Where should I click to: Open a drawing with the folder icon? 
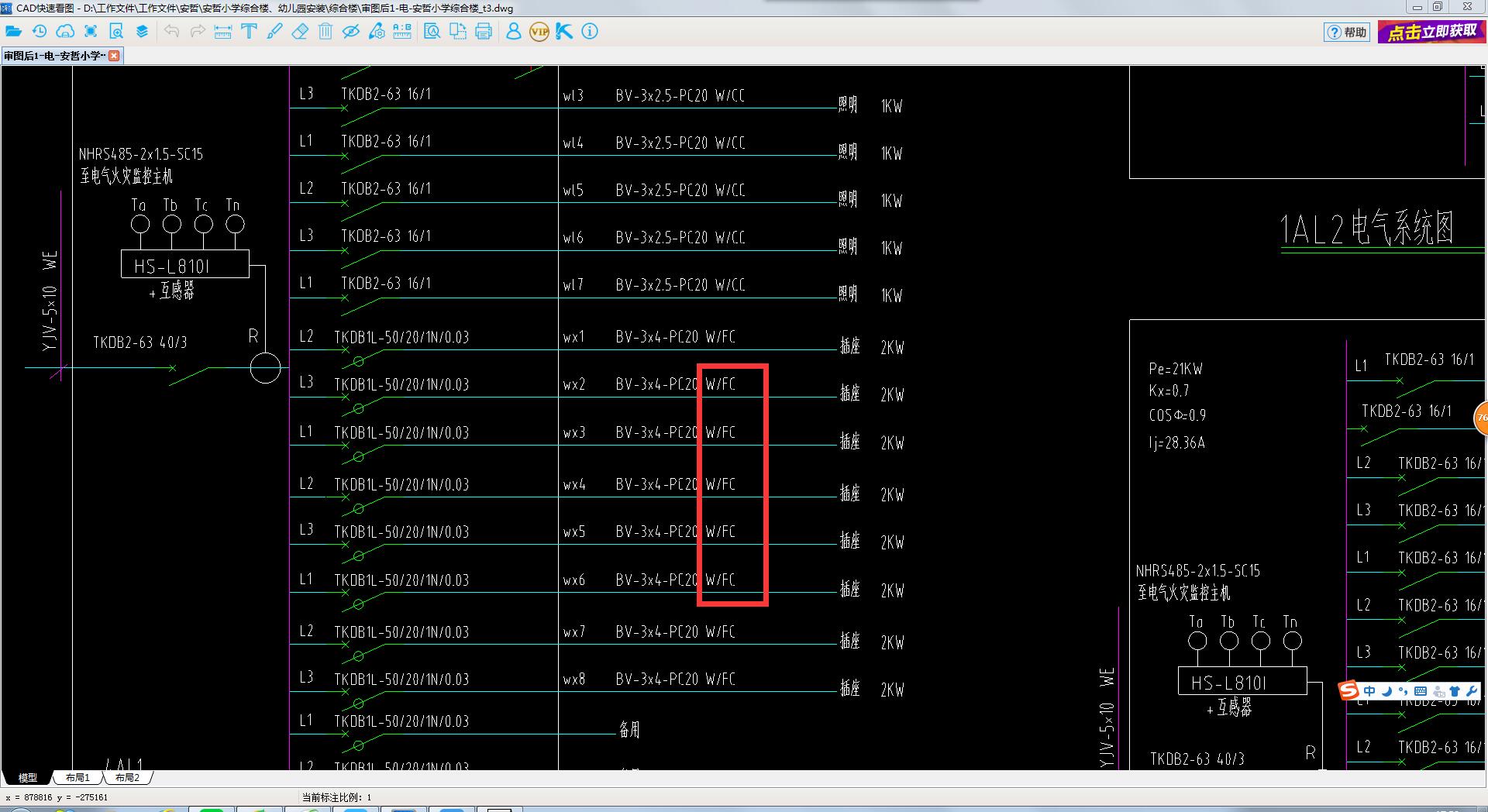pyautogui.click(x=13, y=32)
